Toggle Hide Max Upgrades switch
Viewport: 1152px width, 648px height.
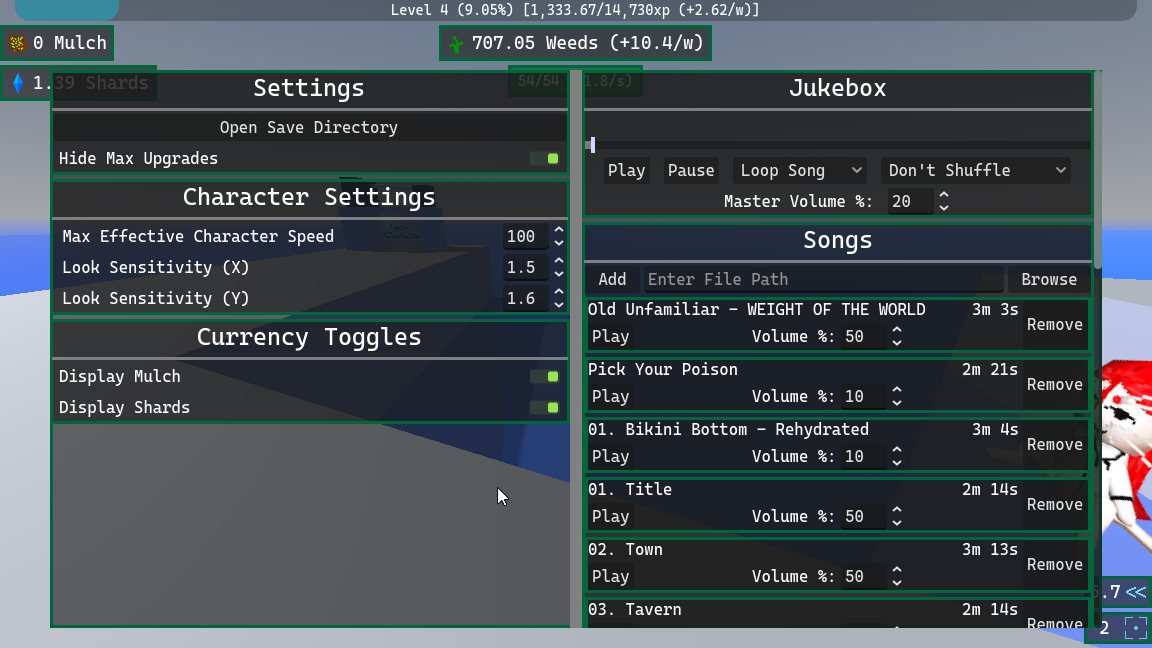pyautogui.click(x=545, y=159)
